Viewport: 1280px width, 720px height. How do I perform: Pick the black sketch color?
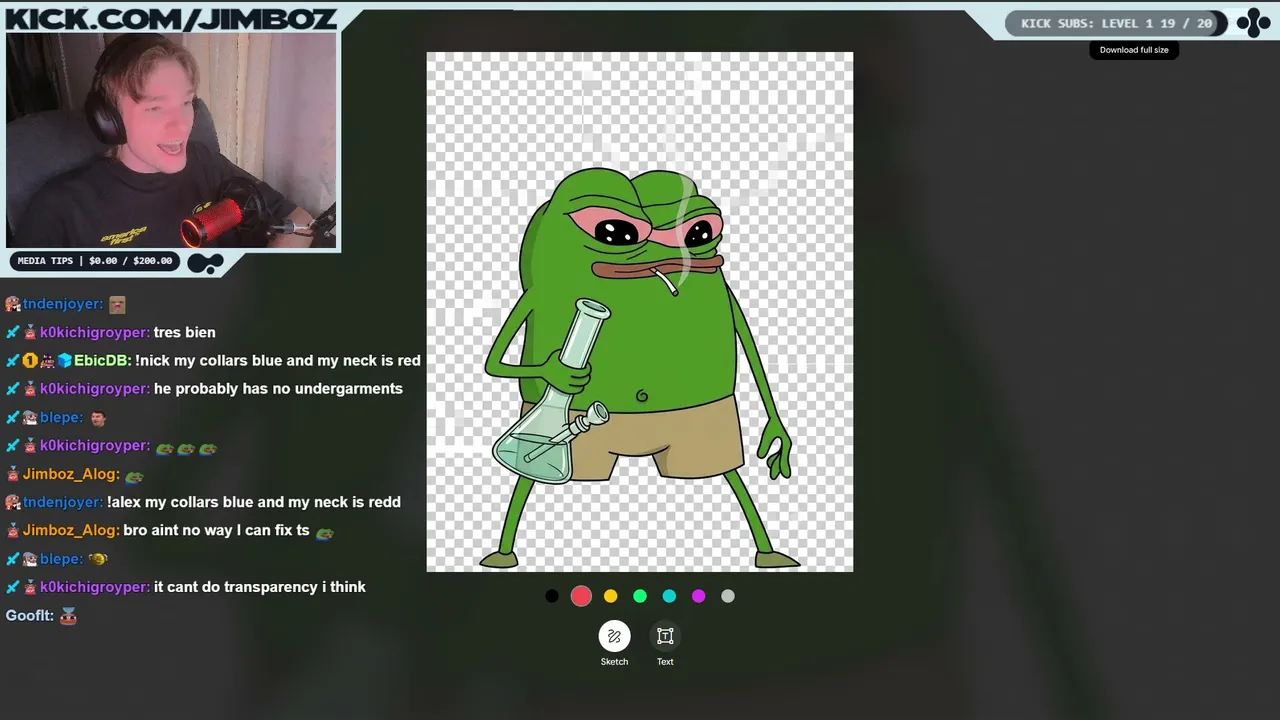coord(552,596)
